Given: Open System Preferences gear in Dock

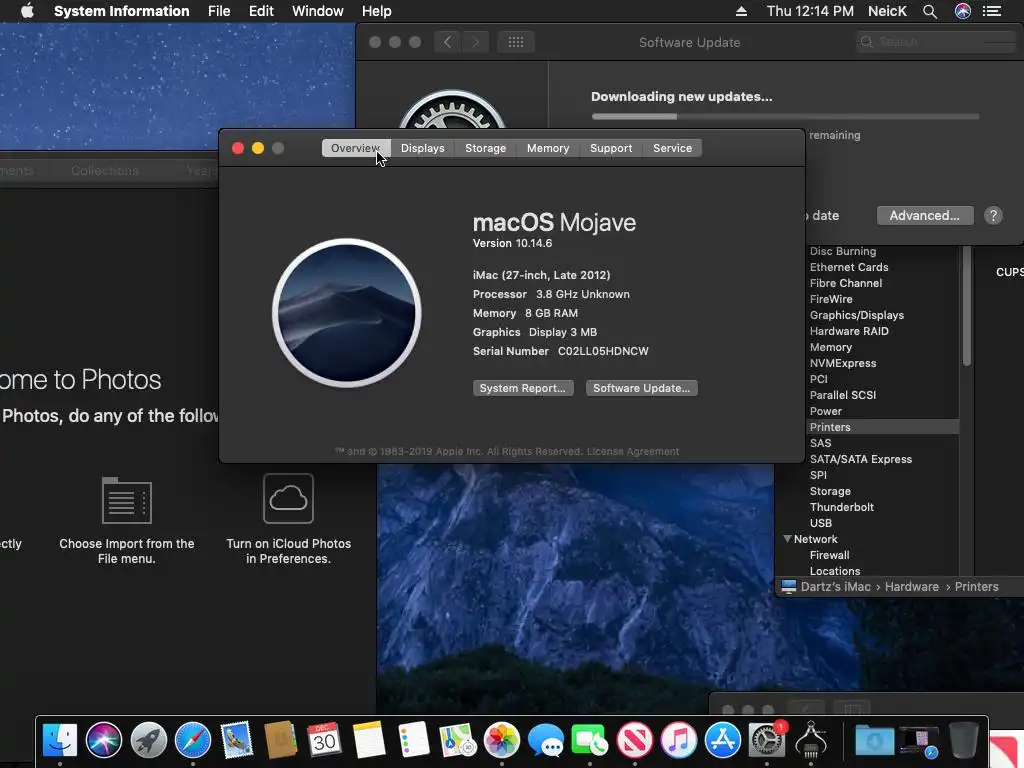Looking at the screenshot, I should coord(767,740).
